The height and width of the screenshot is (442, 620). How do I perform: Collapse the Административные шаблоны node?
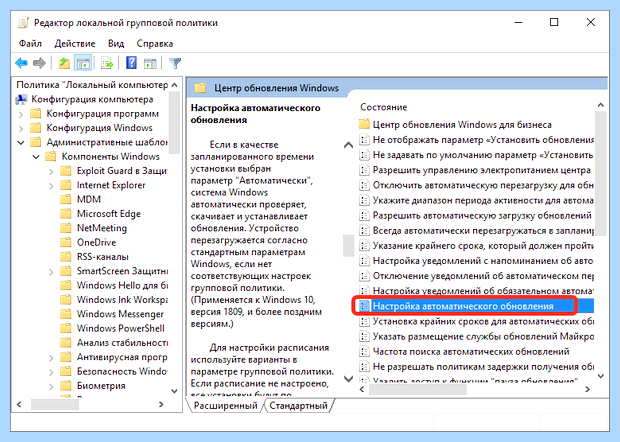21,142
